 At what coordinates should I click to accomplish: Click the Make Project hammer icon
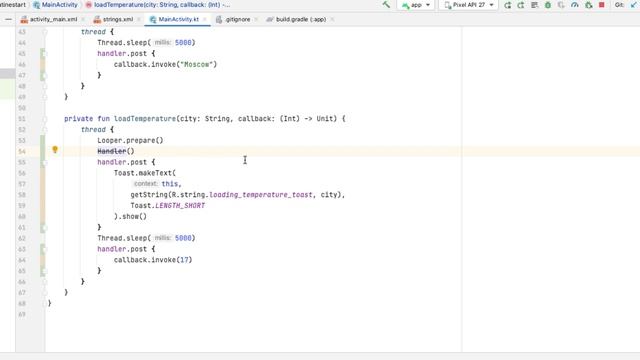(386, 5)
